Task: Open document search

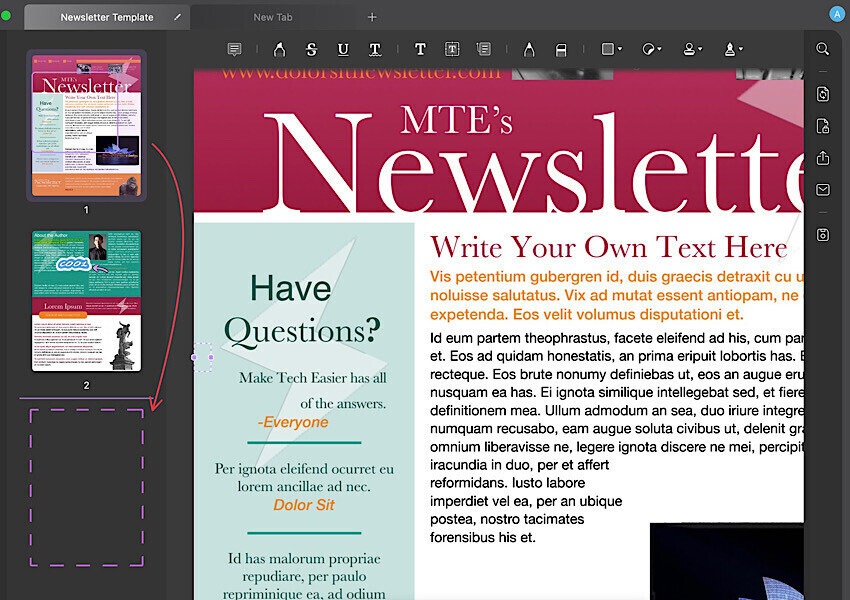Action: pyautogui.click(x=822, y=47)
